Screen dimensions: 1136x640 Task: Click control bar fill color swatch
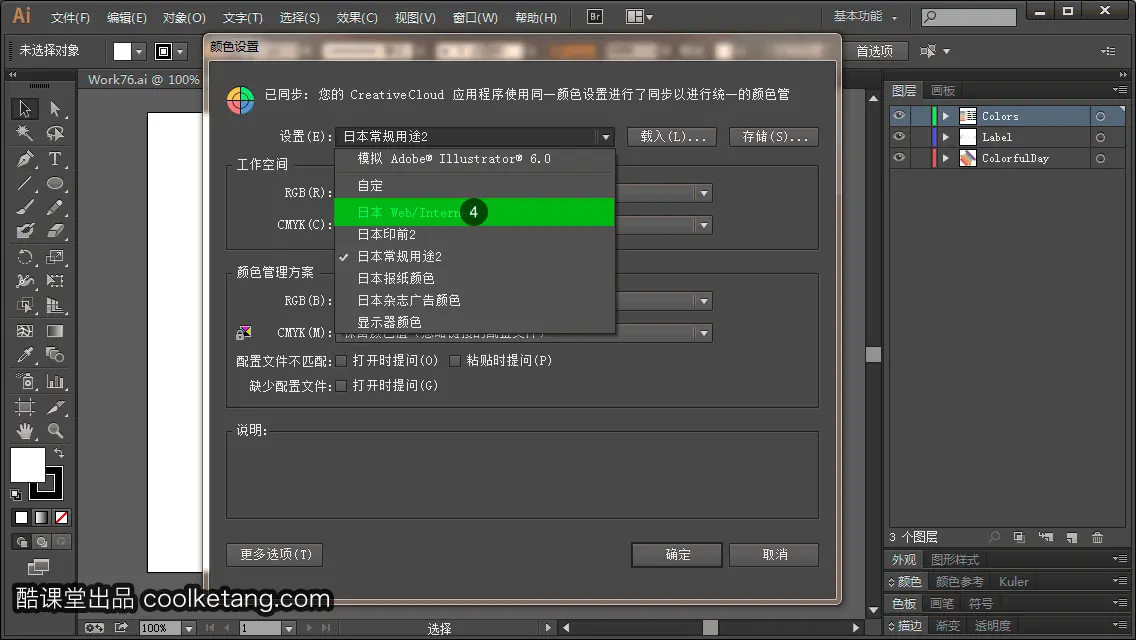pos(122,51)
